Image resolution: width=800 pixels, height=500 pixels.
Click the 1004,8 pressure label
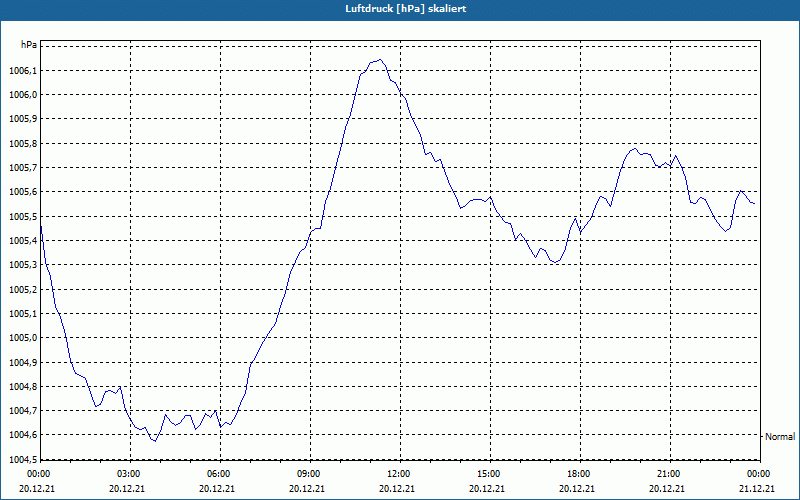point(23,386)
